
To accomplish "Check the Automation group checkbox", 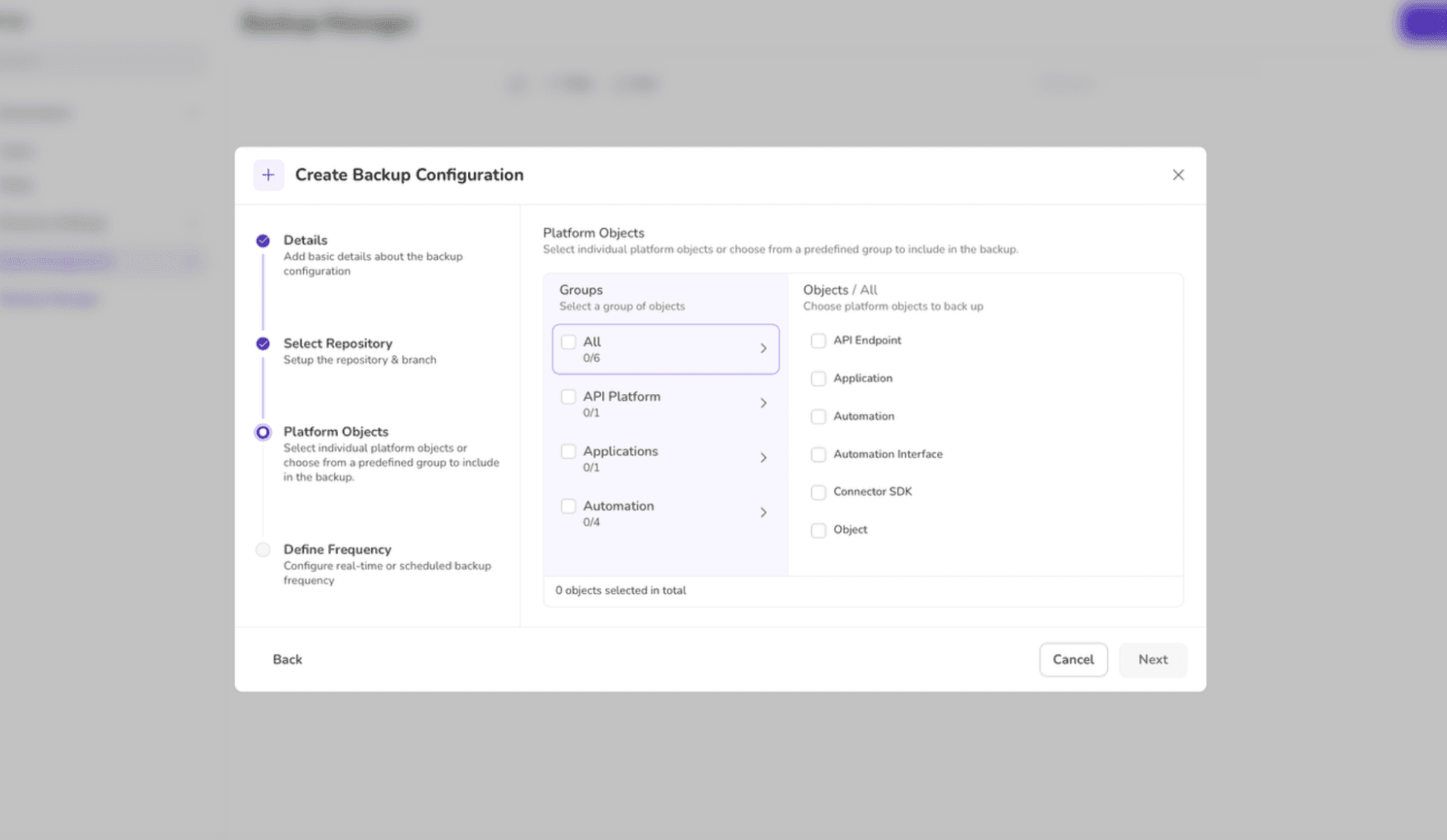I will [x=568, y=507].
